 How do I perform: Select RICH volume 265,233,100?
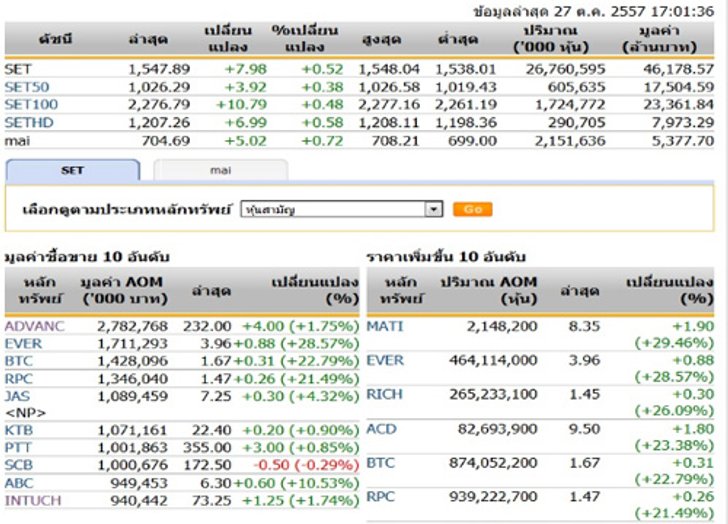[493, 395]
